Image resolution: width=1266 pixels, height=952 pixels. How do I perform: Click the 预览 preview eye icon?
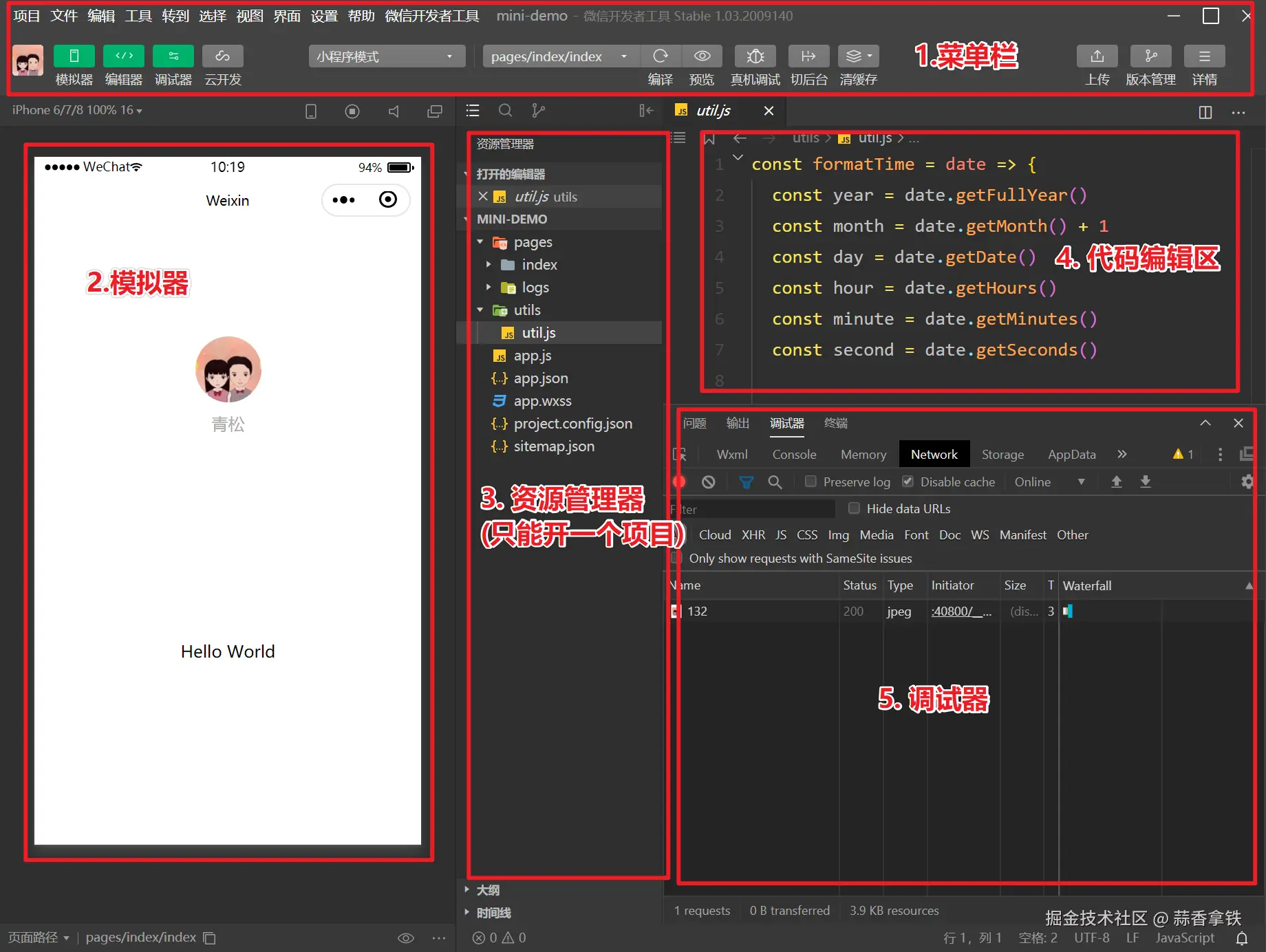702,56
